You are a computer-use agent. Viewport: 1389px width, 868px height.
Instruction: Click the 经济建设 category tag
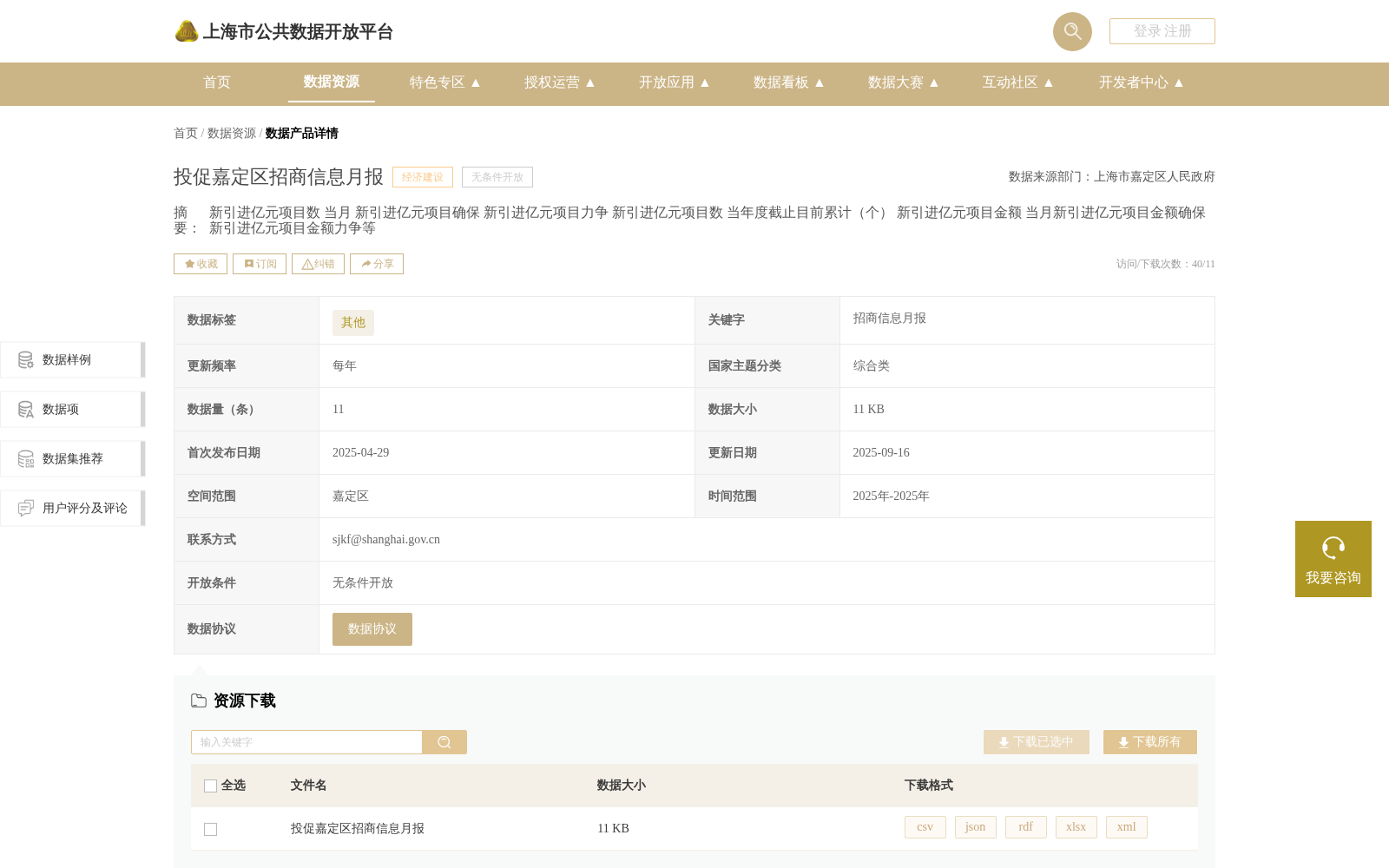pyautogui.click(x=423, y=177)
